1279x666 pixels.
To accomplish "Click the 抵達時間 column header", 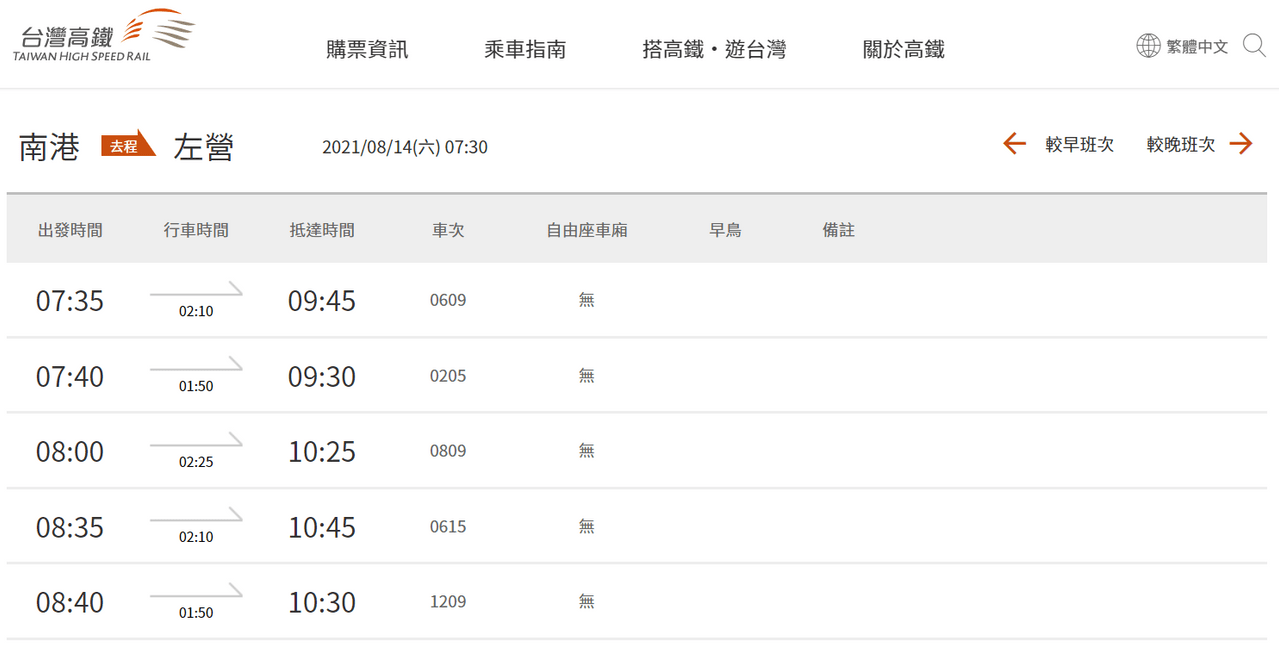I will [x=322, y=230].
